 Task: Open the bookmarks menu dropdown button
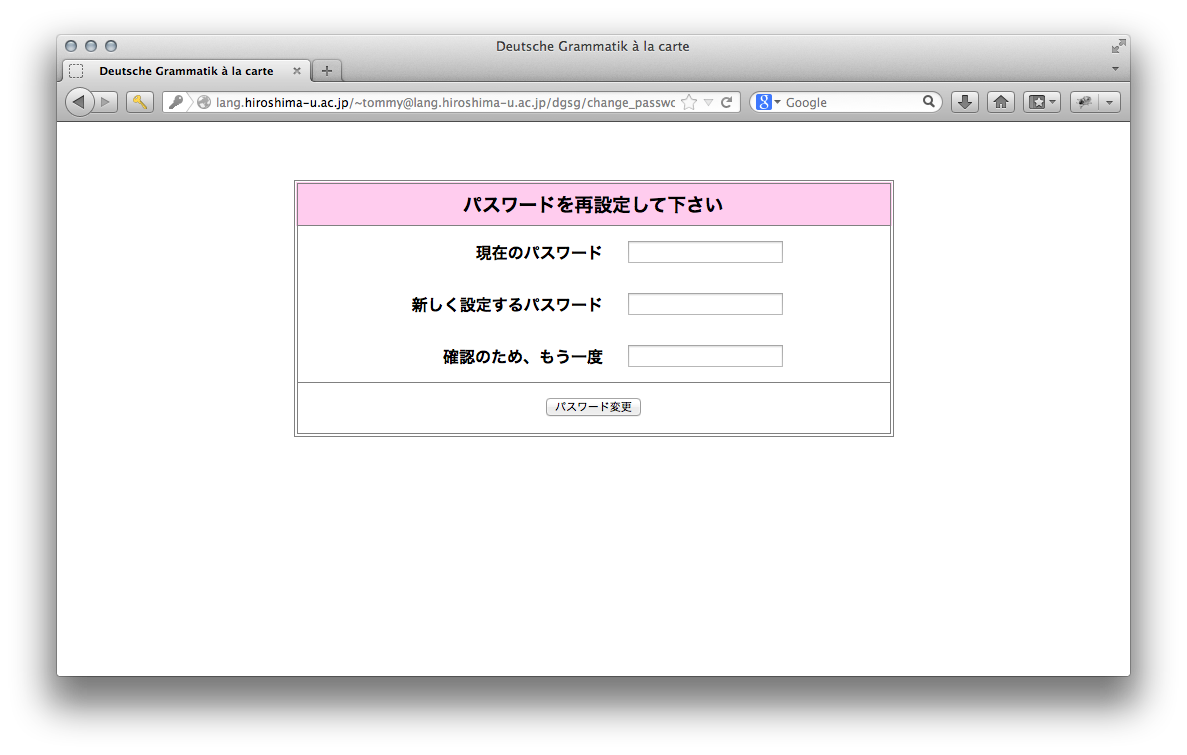[1042, 102]
